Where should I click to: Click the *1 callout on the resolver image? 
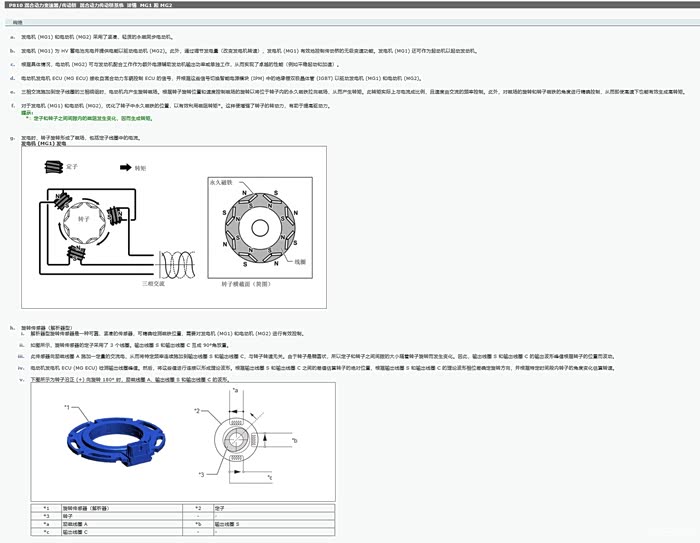click(66, 407)
